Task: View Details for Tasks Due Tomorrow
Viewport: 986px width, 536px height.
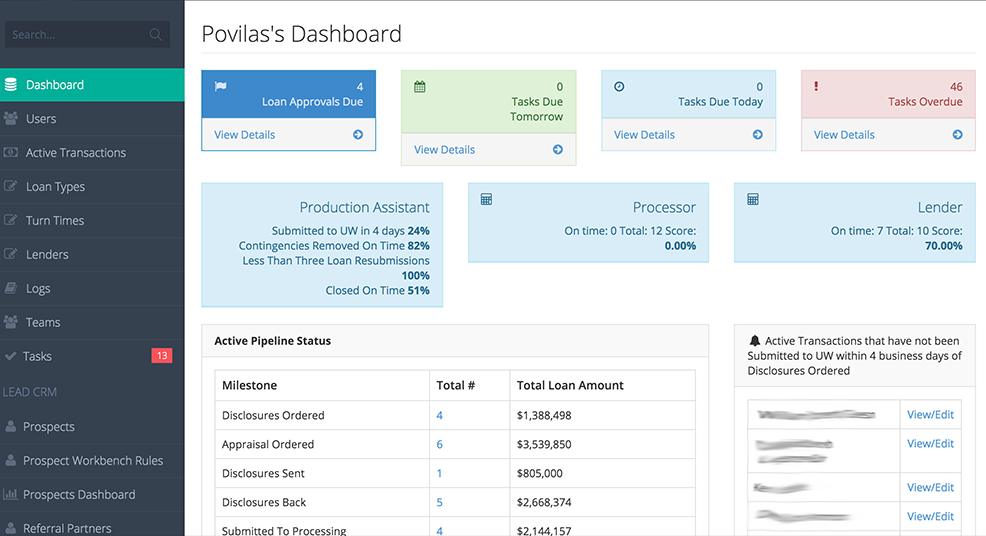Action: click(444, 150)
